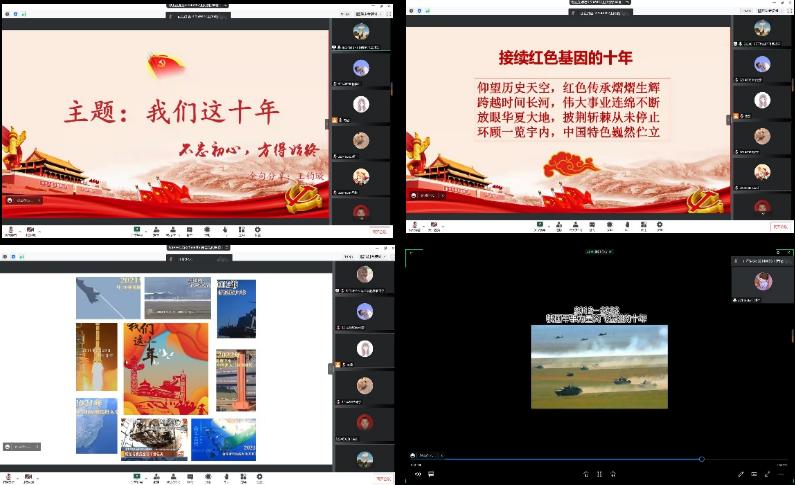Open share screen arrow in 主题 slide window
This screenshot has width=795, height=485.
point(145,230)
